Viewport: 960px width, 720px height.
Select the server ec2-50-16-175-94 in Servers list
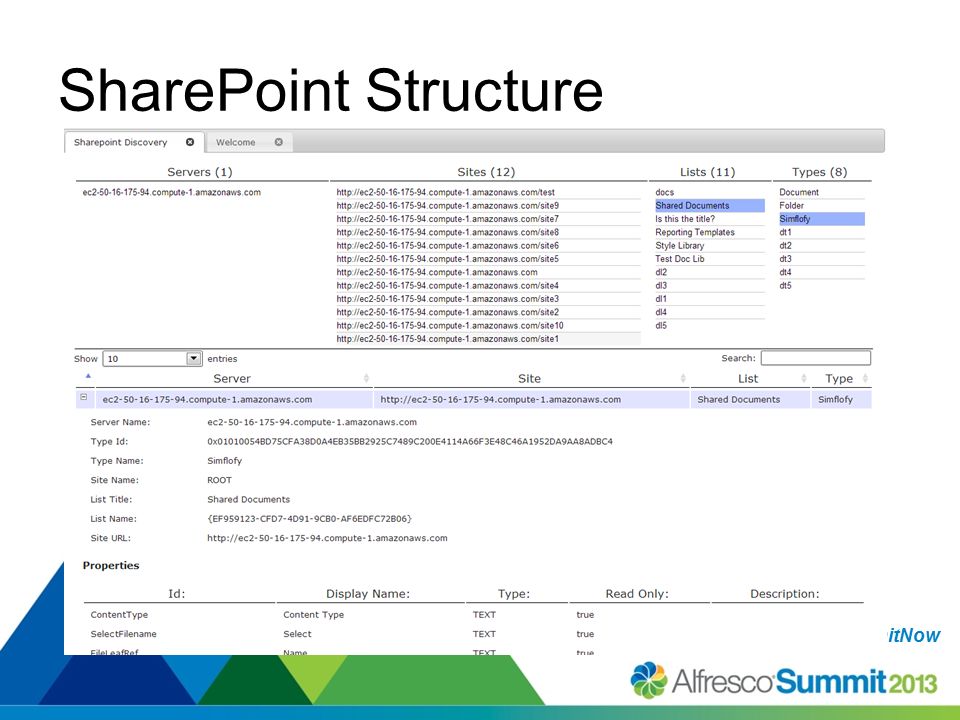click(x=171, y=192)
